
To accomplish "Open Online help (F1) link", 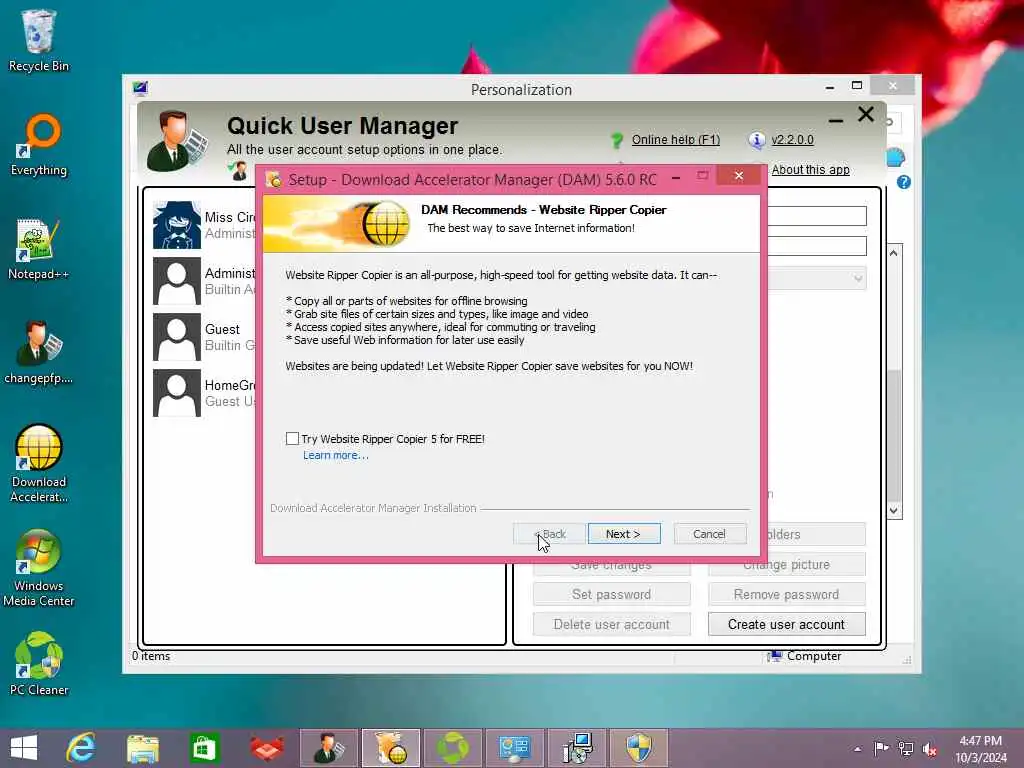I will coord(675,140).
